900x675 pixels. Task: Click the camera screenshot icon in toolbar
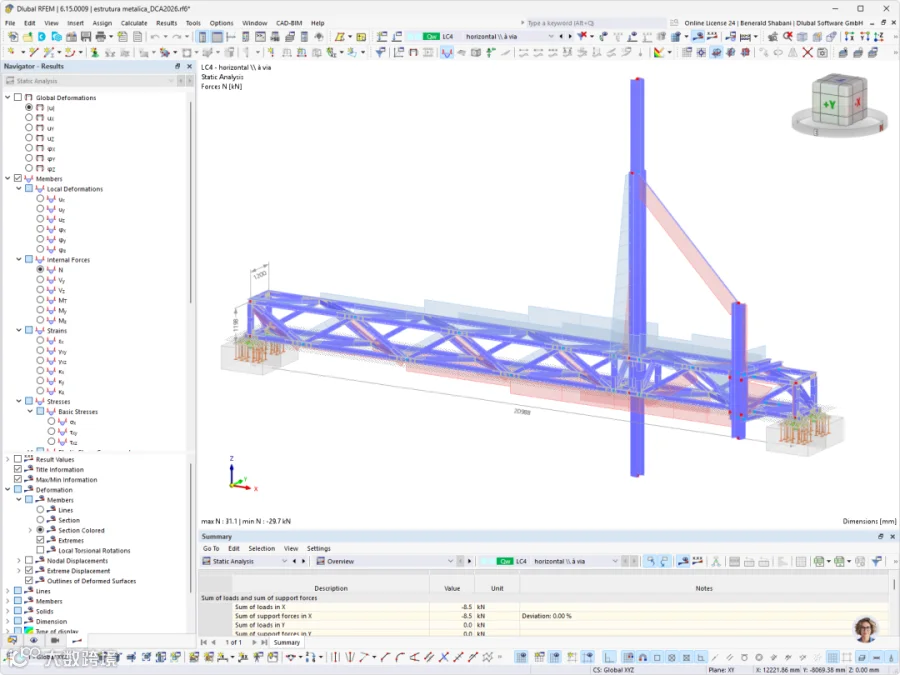(x=822, y=53)
